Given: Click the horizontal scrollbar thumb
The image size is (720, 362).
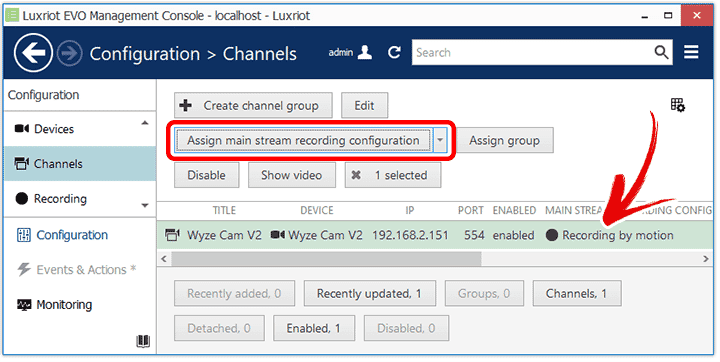Looking at the screenshot, I should (326, 259).
